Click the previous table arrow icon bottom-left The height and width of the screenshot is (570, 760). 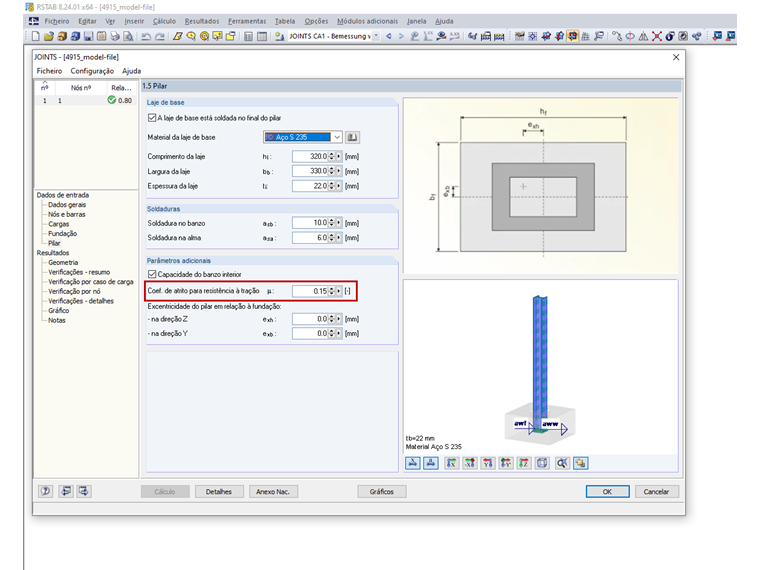(66, 491)
